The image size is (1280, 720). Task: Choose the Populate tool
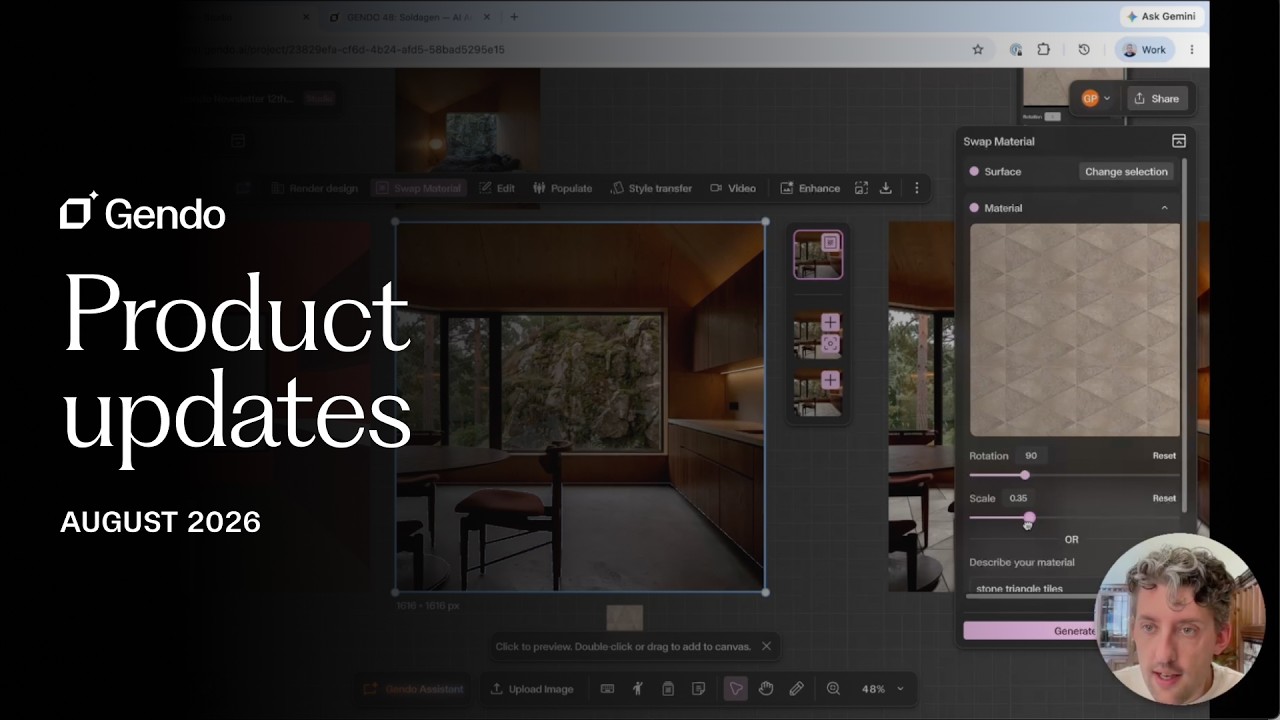562,188
